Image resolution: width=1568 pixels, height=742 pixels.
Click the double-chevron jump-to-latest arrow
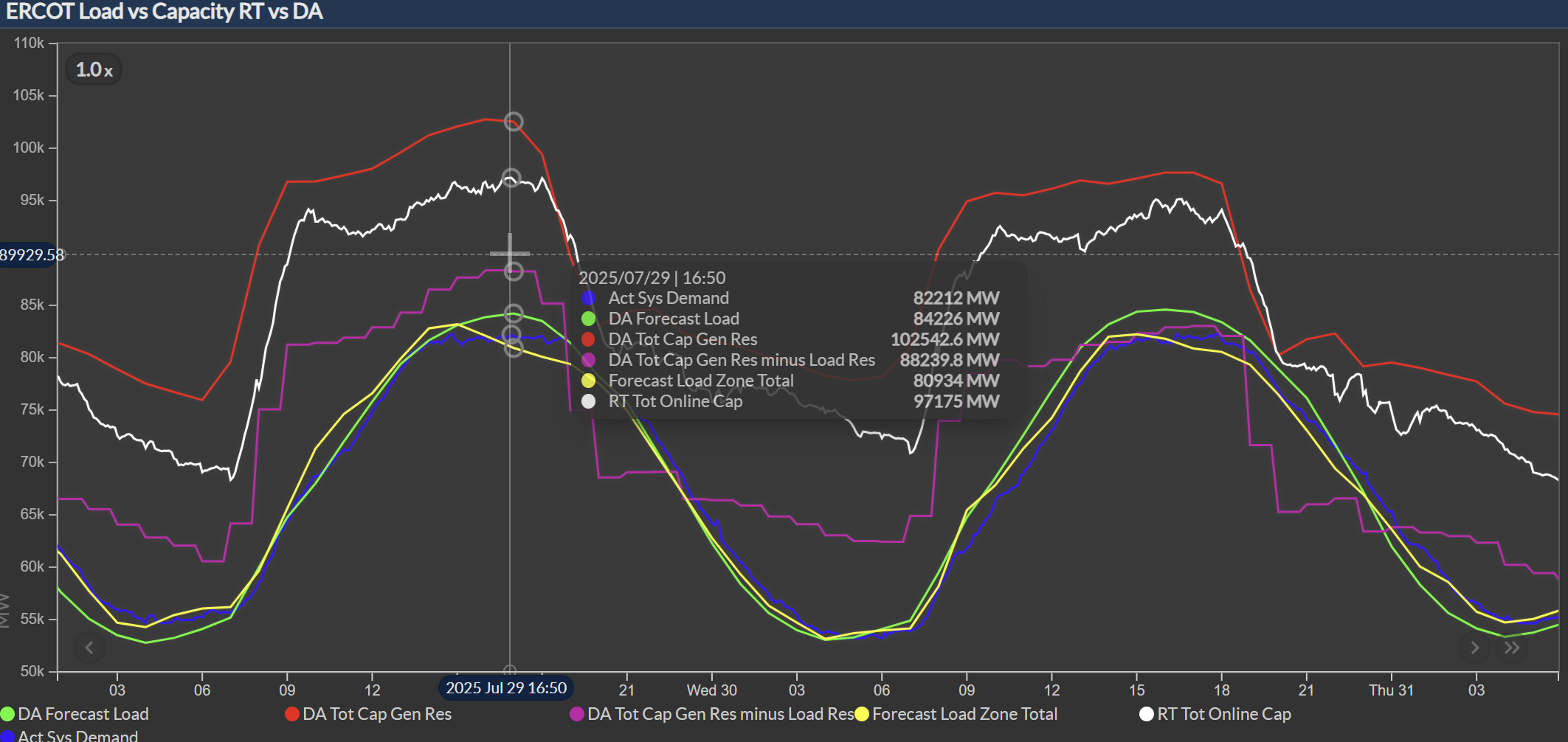1512,648
